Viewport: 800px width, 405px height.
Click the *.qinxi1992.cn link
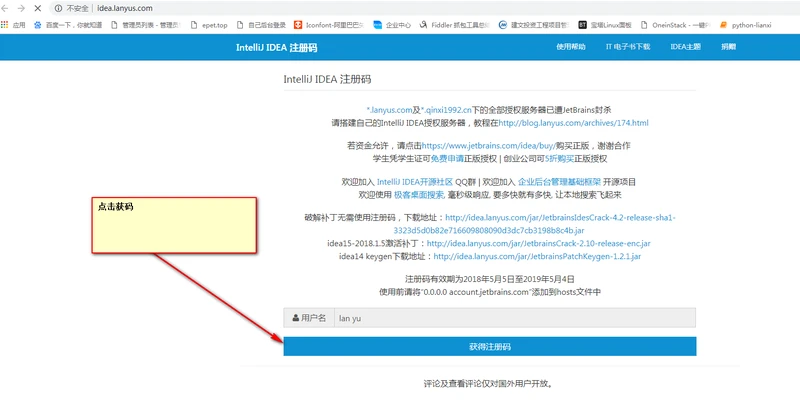coord(446,110)
